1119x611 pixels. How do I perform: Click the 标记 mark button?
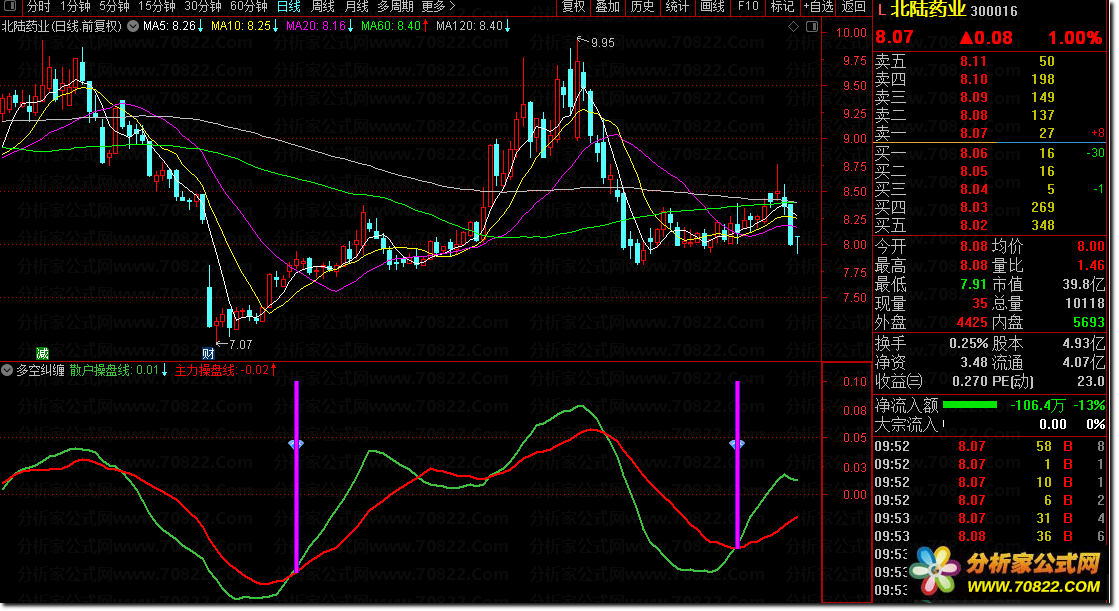coord(782,6)
